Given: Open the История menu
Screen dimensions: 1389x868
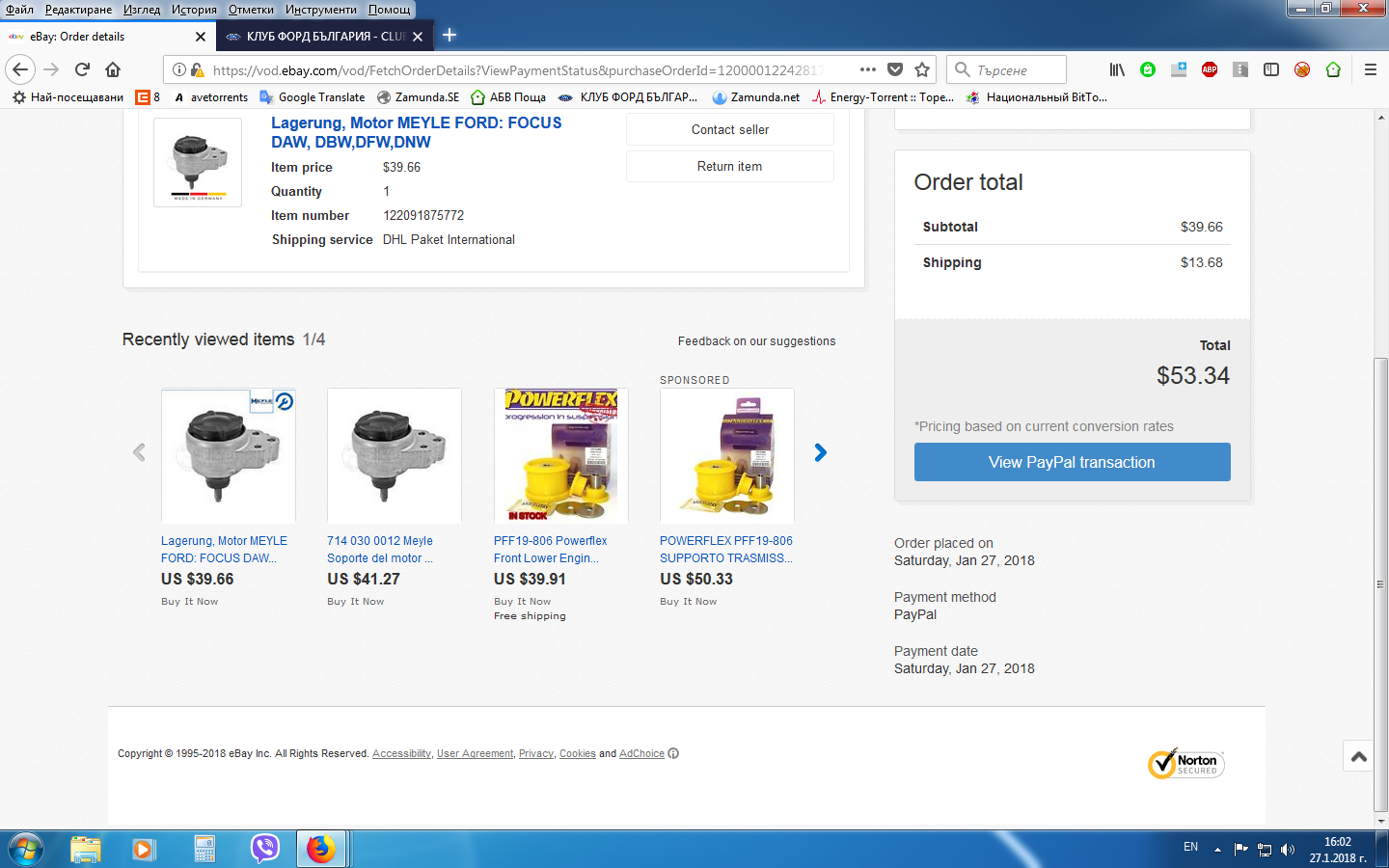Looking at the screenshot, I should point(194,9).
